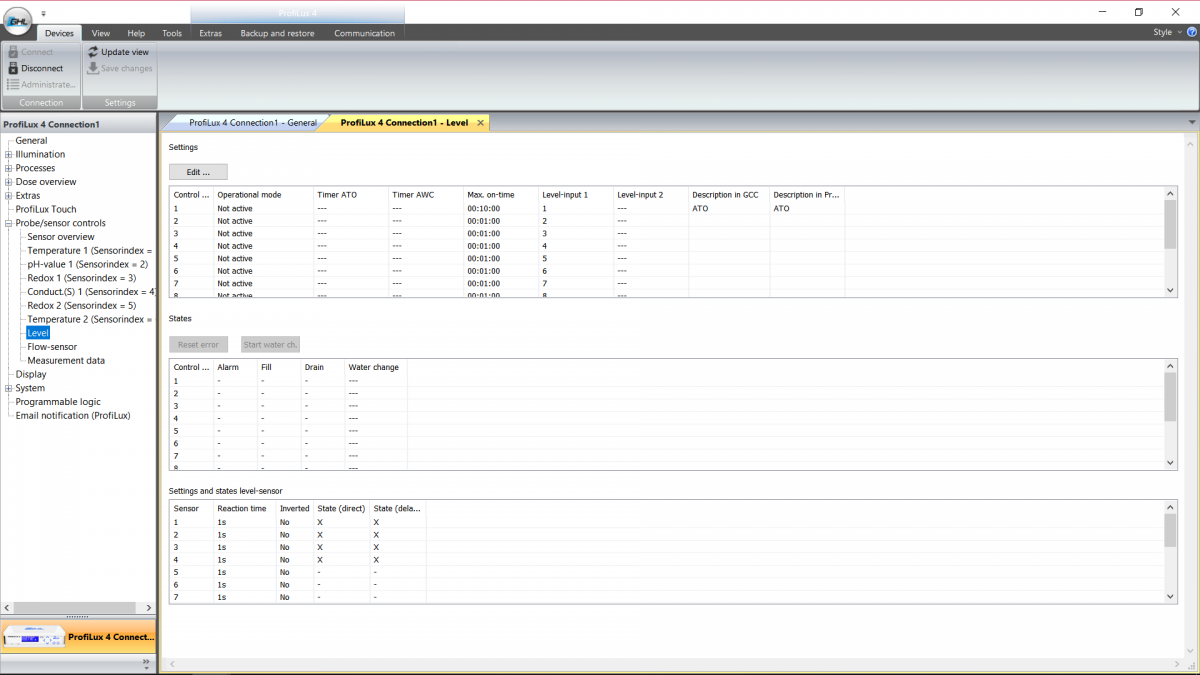The height and width of the screenshot is (675, 1200).
Task: Expand the Processes tree node
Action: pos(9,168)
